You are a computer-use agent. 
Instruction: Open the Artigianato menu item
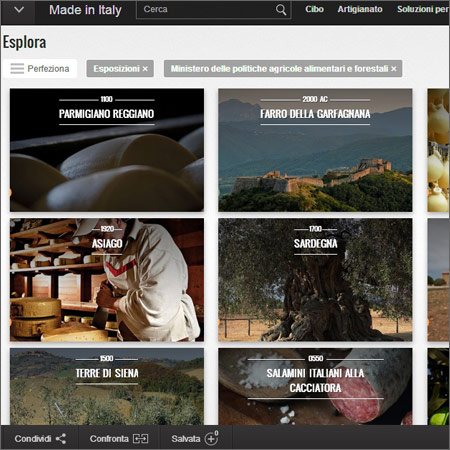pos(360,9)
